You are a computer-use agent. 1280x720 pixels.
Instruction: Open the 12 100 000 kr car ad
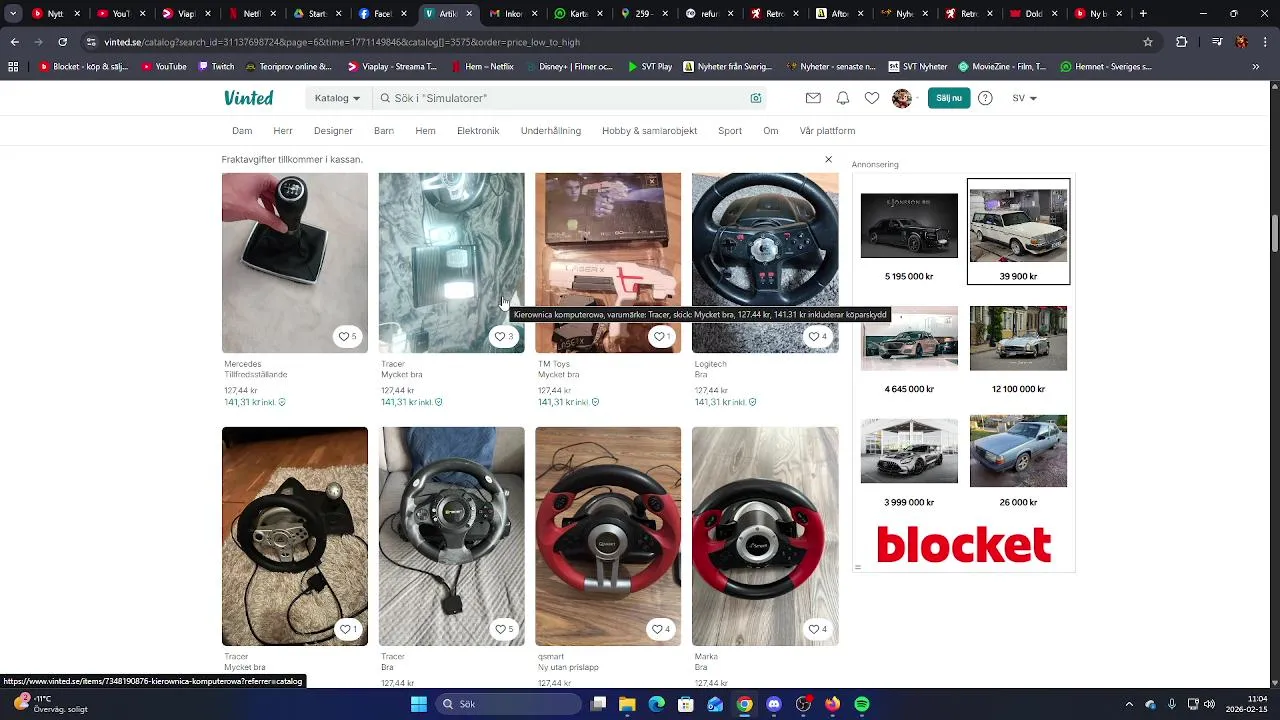click(x=1018, y=338)
